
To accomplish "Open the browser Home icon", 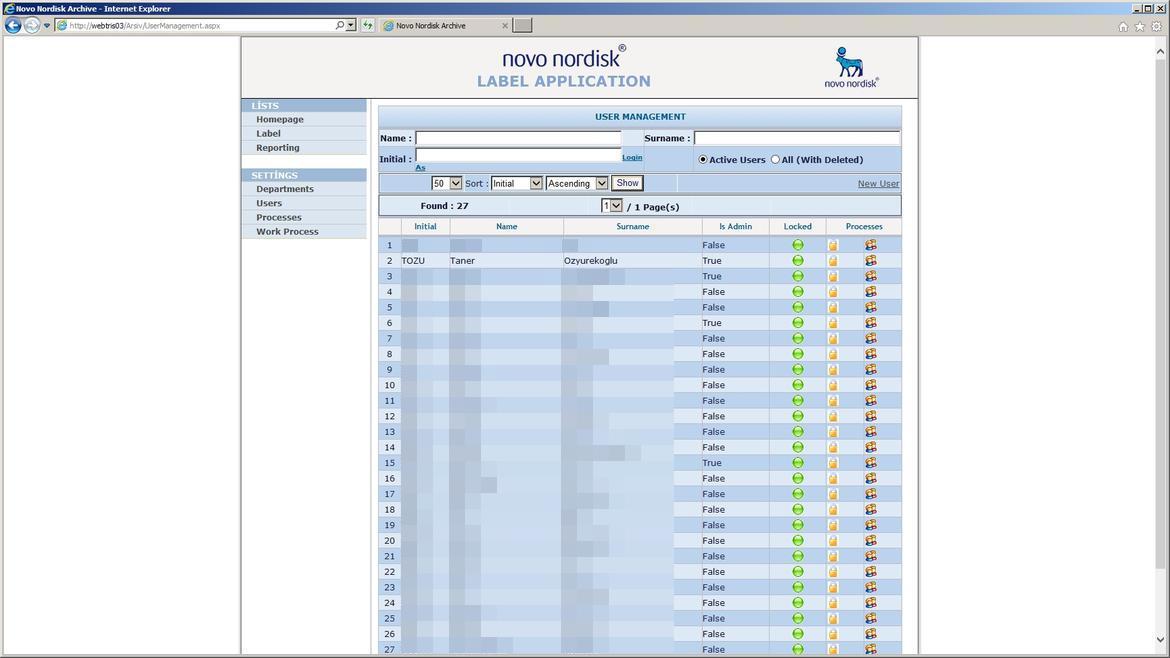I will (1123, 26).
